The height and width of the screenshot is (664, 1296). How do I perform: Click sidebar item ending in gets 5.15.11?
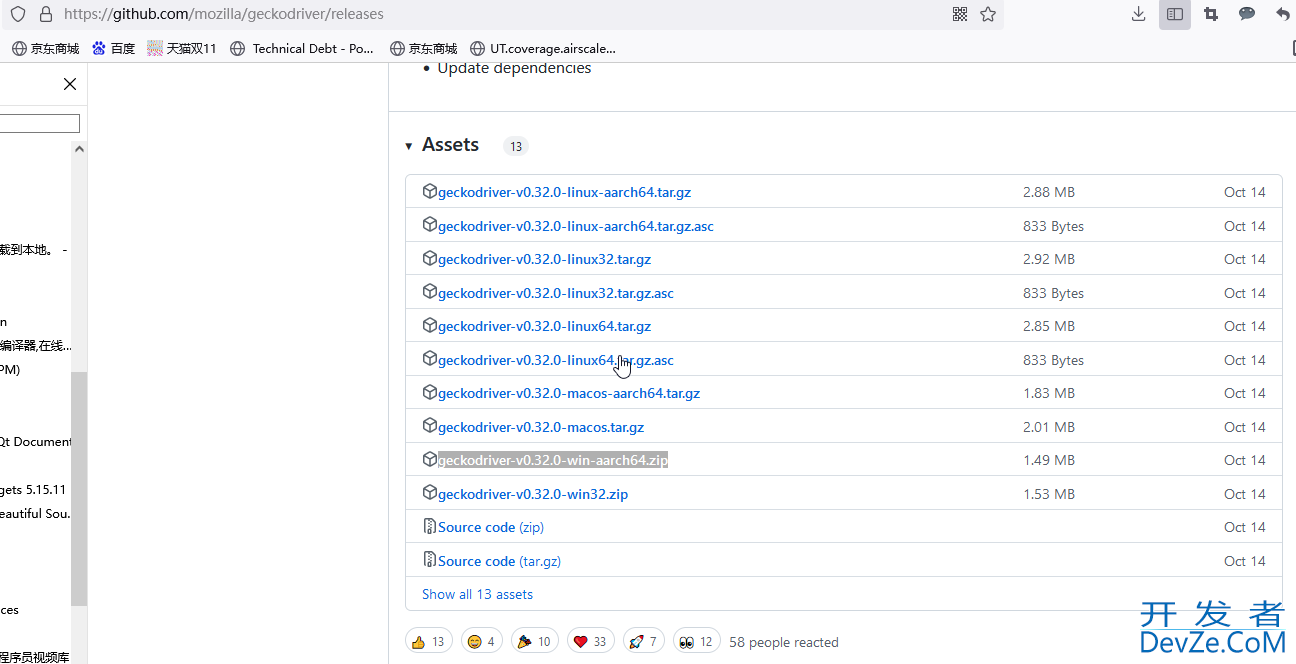pos(33,489)
